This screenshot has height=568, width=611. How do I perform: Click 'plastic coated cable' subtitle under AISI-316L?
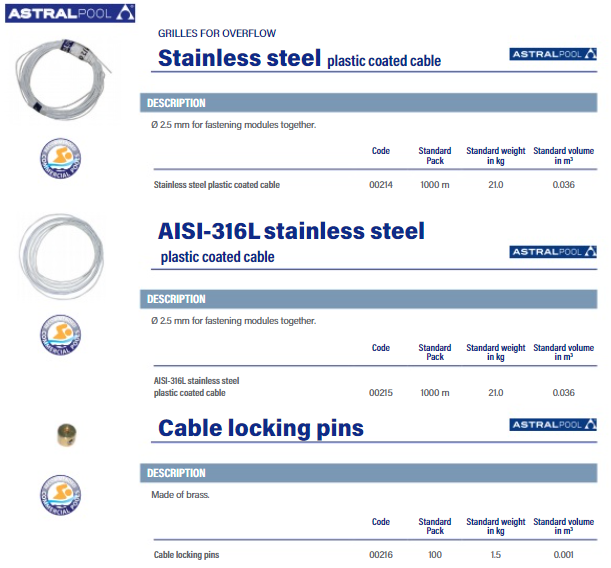click(x=217, y=257)
